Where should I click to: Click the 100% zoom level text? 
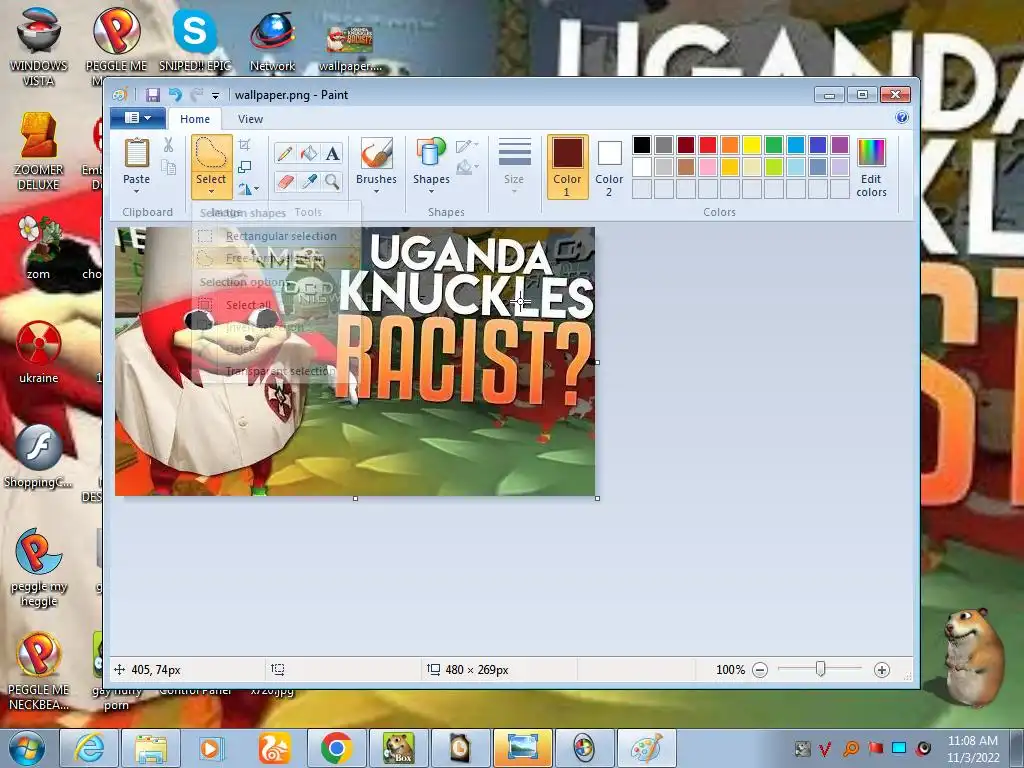click(730, 670)
